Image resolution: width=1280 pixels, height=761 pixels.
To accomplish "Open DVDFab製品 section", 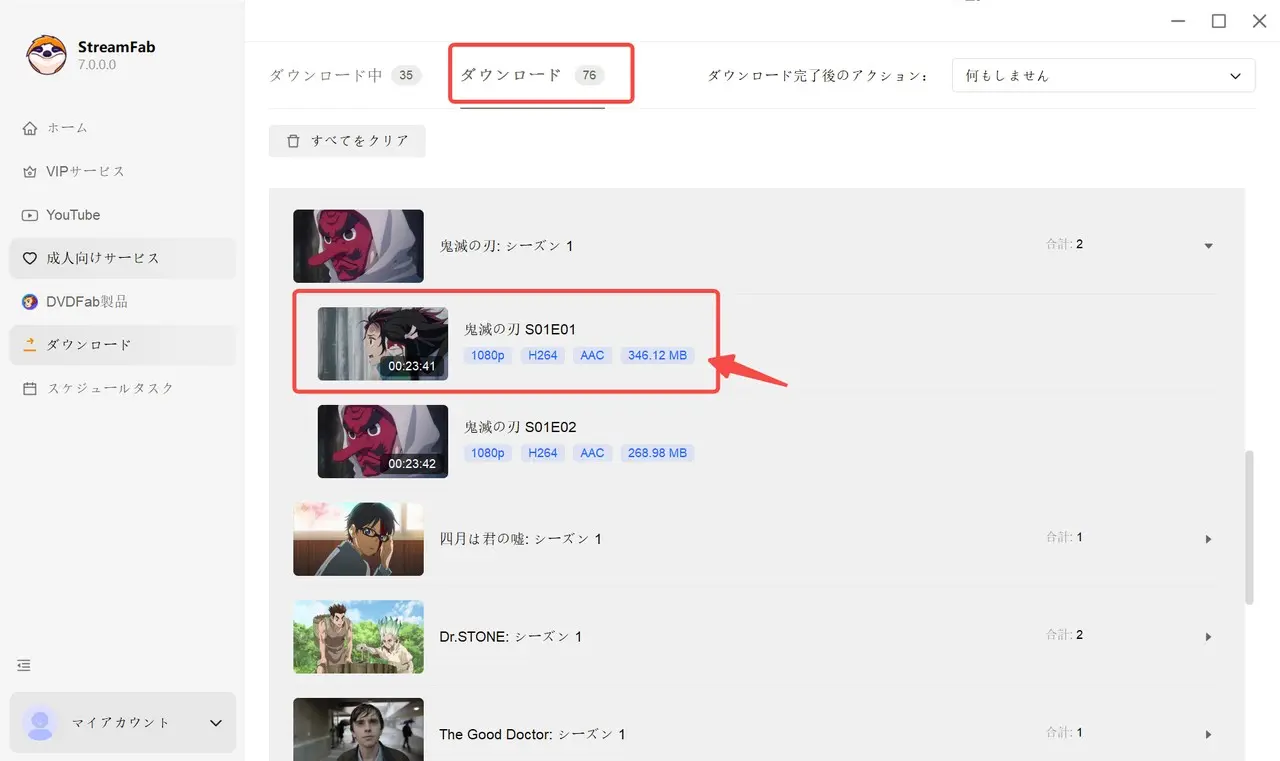I will click(123, 302).
